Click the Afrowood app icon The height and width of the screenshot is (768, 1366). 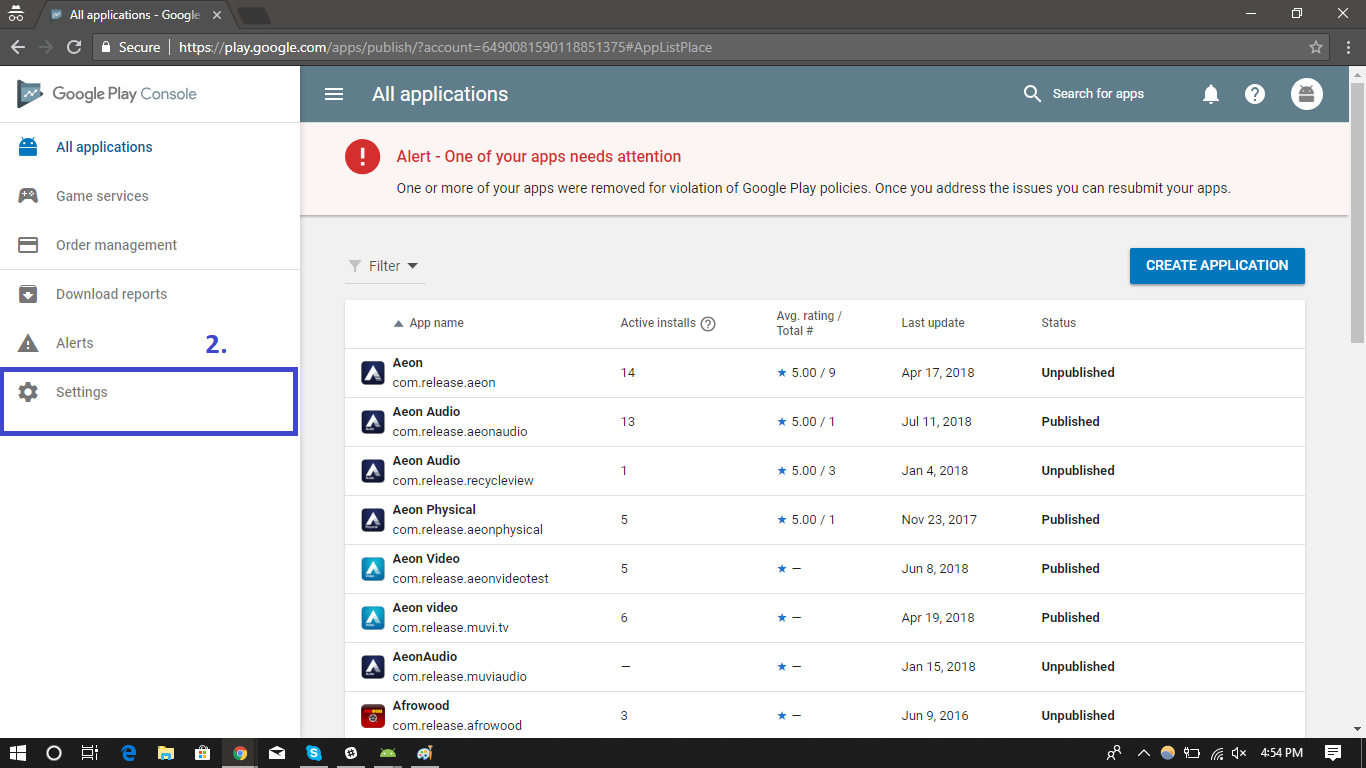click(x=373, y=716)
